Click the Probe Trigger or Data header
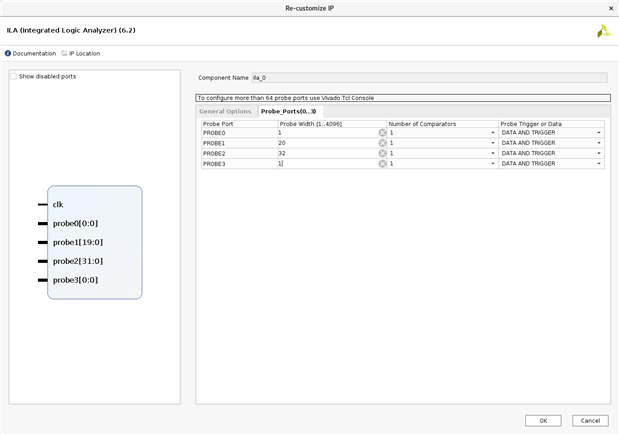 551,124
